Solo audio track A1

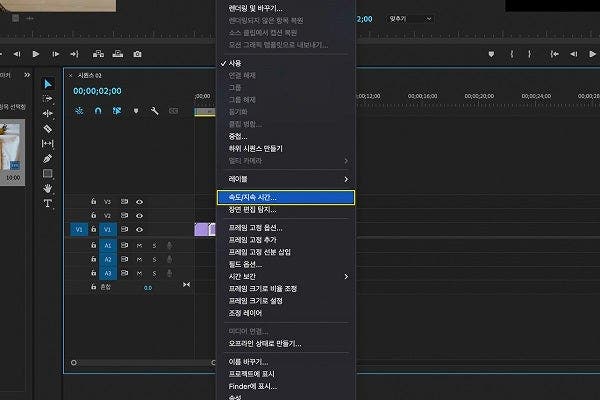pos(155,245)
